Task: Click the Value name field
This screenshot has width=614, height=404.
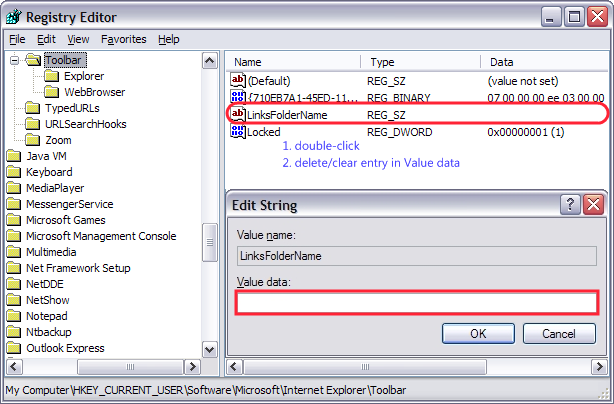Action: 417,256
